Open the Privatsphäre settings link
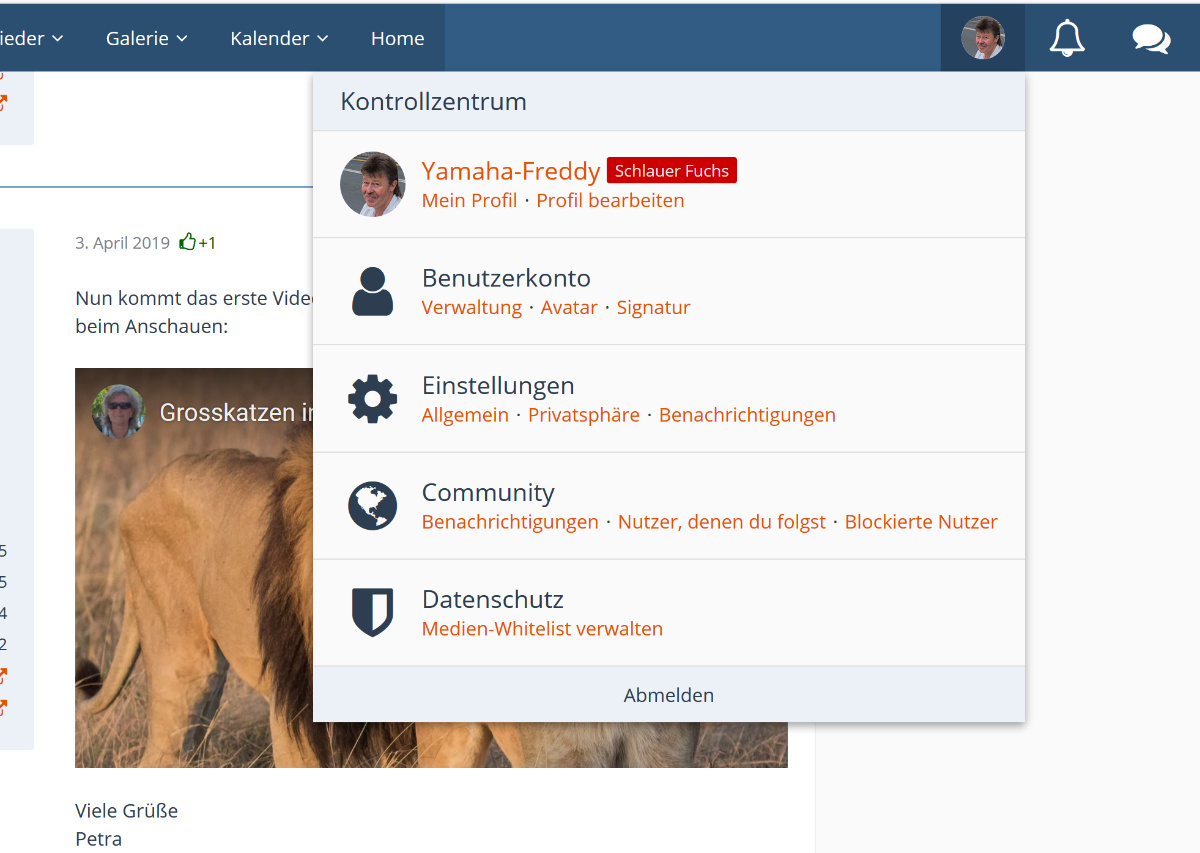Viewport: 1200px width, 853px height. (x=583, y=415)
